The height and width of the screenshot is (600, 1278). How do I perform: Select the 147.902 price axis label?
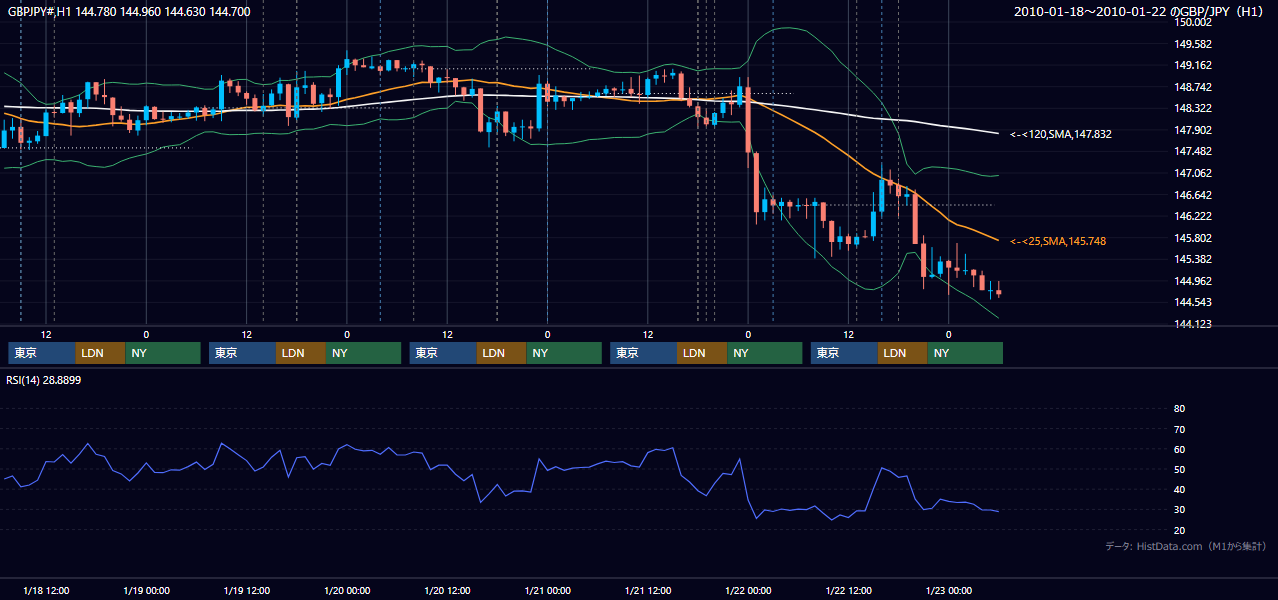point(1193,130)
